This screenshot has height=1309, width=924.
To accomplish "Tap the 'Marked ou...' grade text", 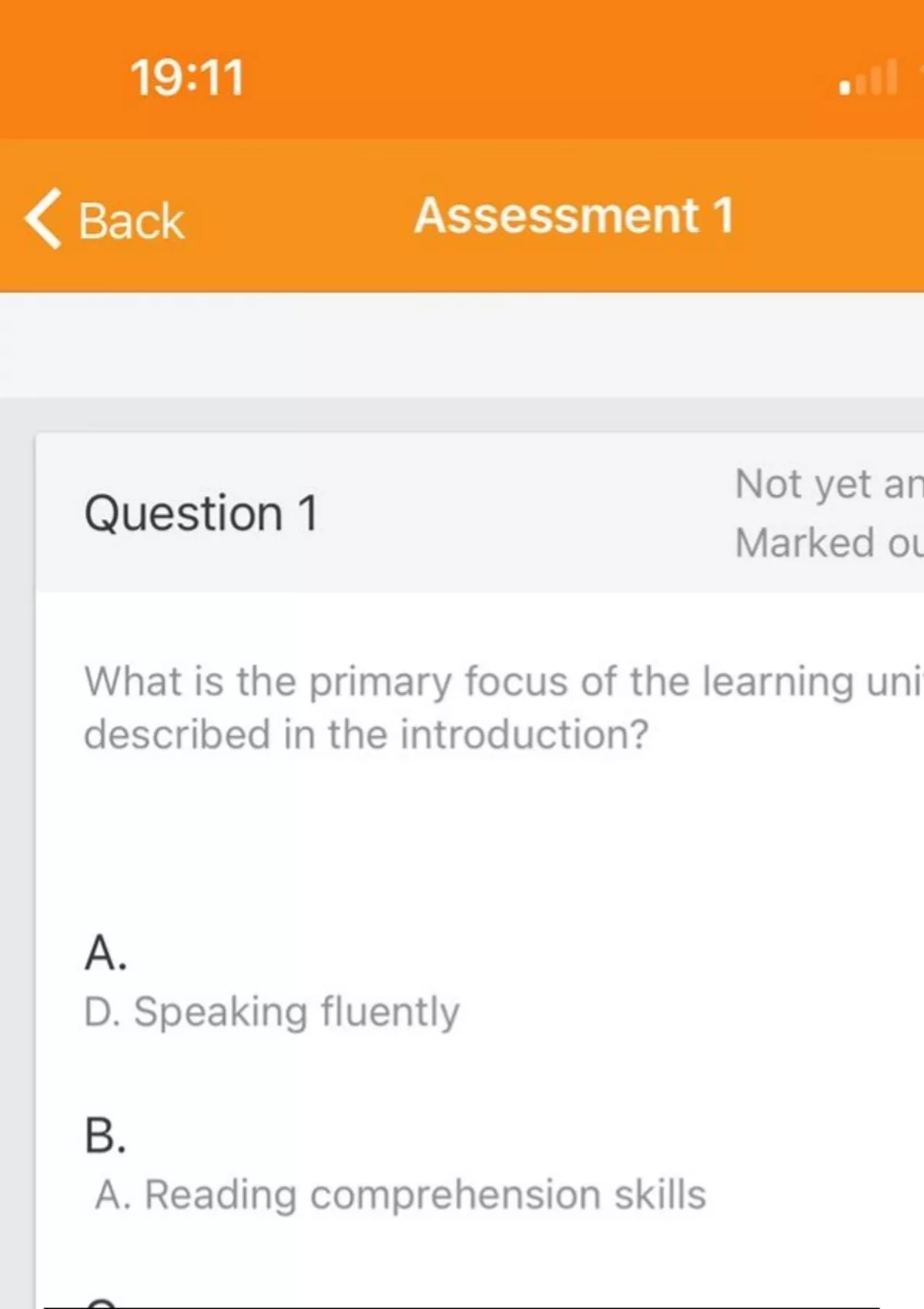I will tap(828, 543).
